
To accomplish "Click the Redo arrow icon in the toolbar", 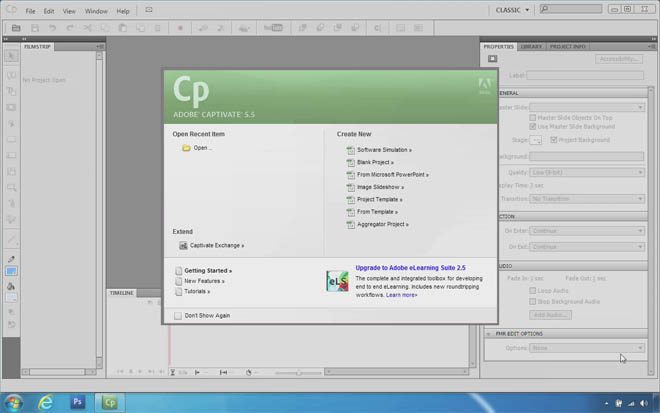I will pyautogui.click(x=70, y=28).
